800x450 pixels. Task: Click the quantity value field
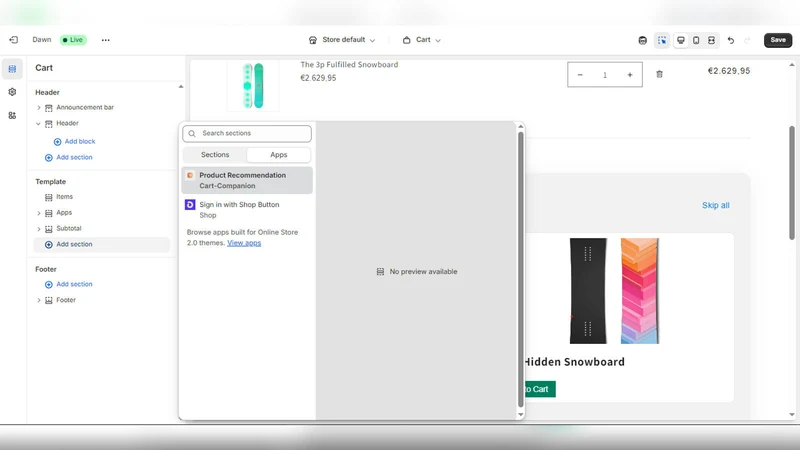[605, 75]
